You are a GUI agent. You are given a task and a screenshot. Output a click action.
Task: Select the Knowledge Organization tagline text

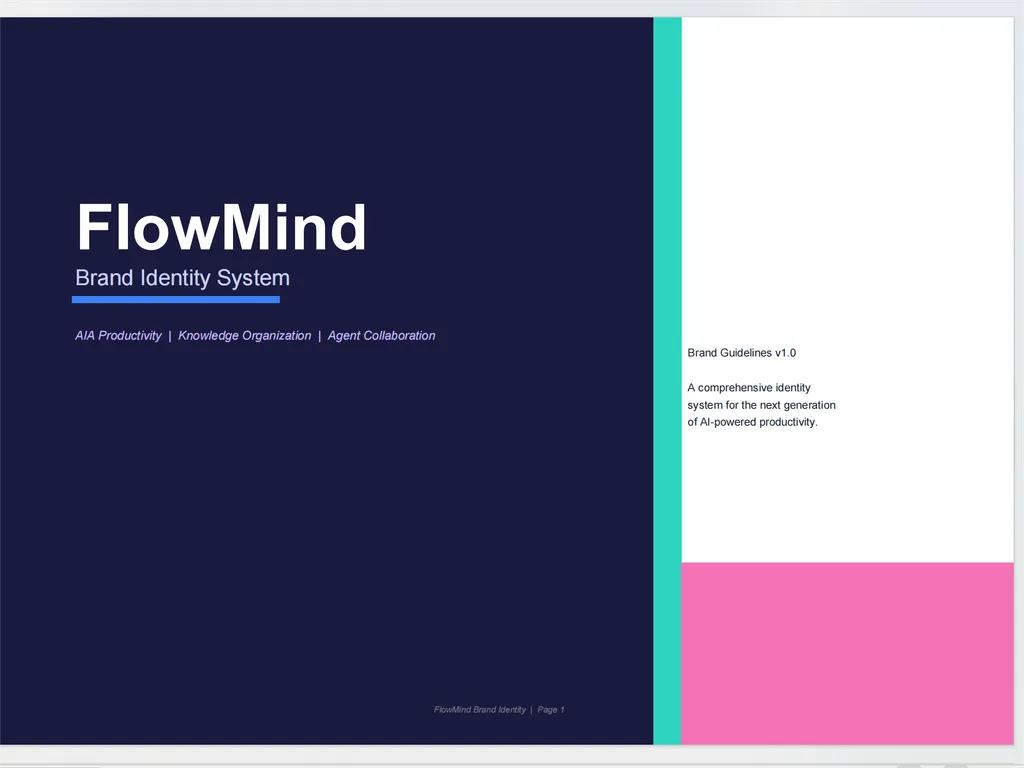[x=244, y=336]
